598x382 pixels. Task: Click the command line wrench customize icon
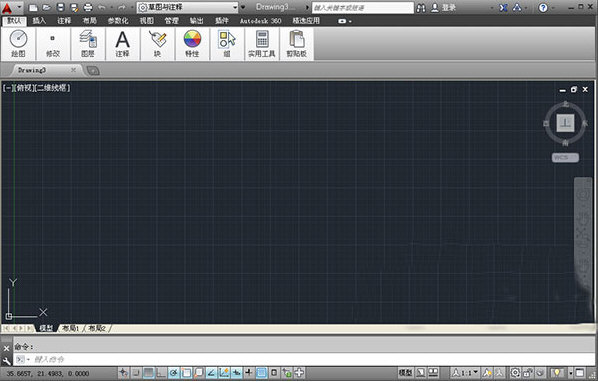click(6, 360)
